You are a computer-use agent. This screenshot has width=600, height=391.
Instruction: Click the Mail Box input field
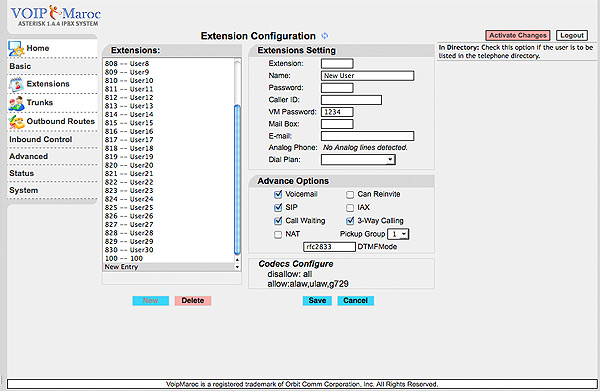(337, 124)
